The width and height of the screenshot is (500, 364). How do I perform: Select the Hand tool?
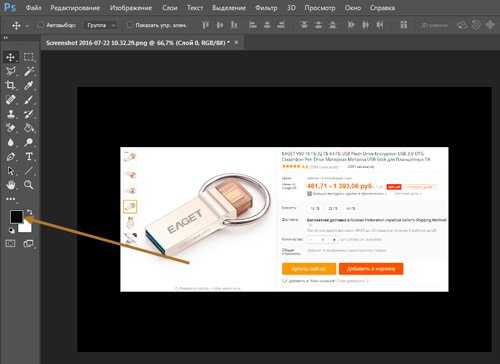(x=11, y=185)
